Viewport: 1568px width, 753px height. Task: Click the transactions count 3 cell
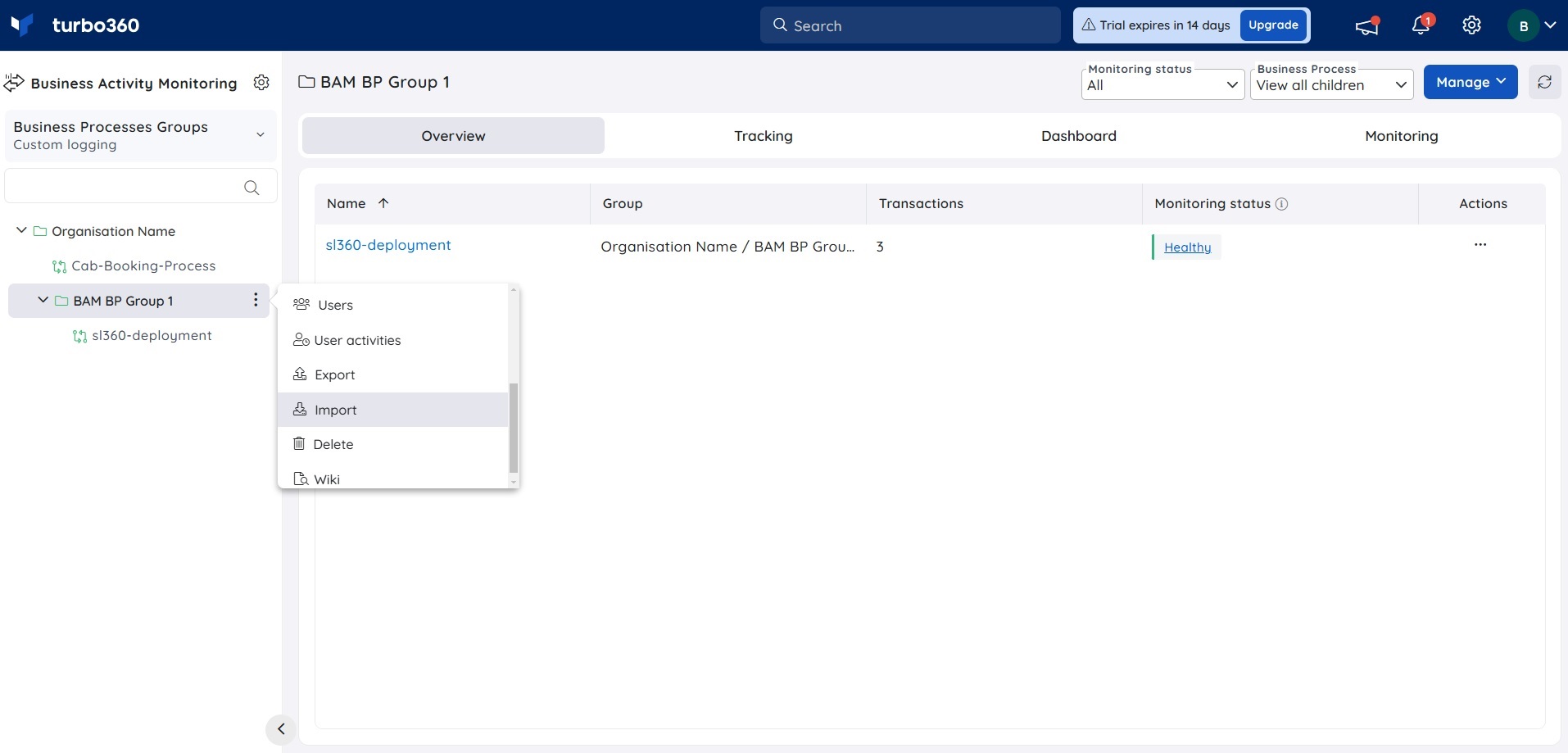tap(880, 247)
